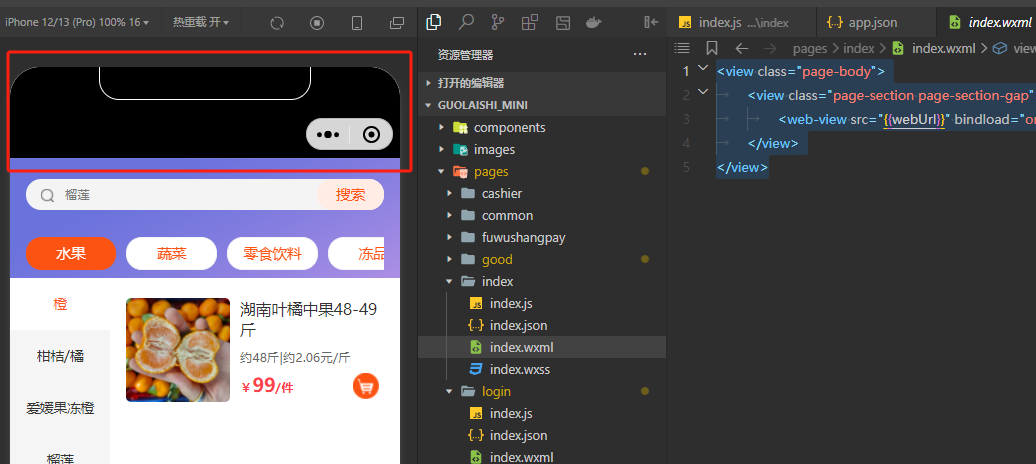1036x464 pixels.
Task: Open product title 湖南叶橘中果48-49斤
Action: pos(309,319)
